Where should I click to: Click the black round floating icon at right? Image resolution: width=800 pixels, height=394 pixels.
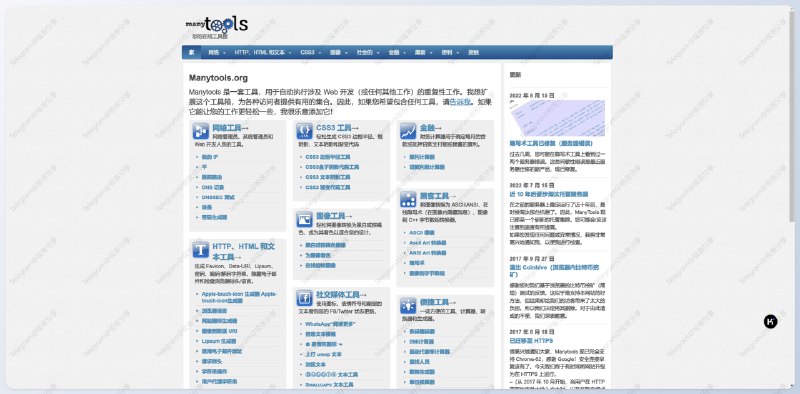coord(770,322)
